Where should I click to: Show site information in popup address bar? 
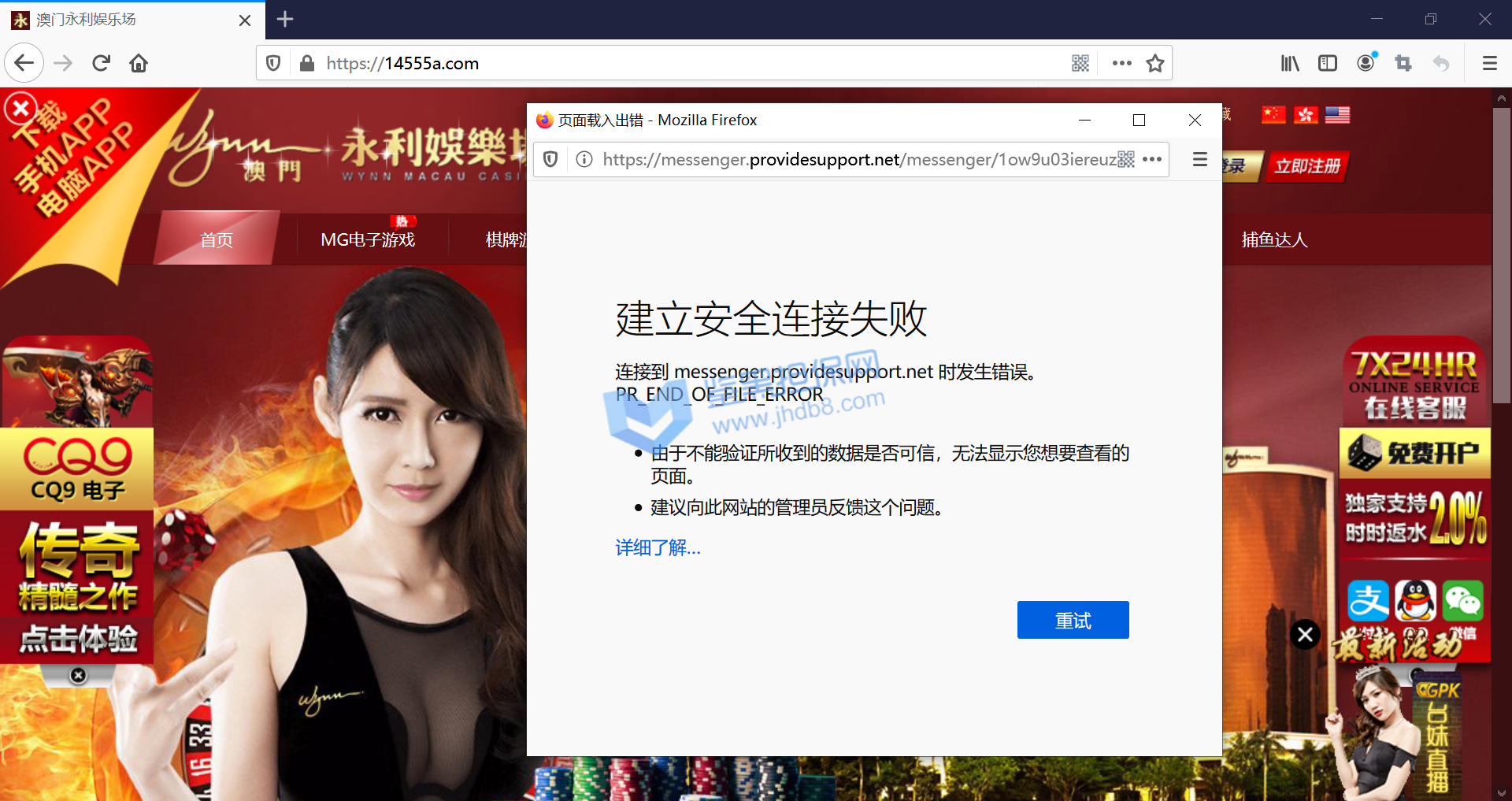584,160
